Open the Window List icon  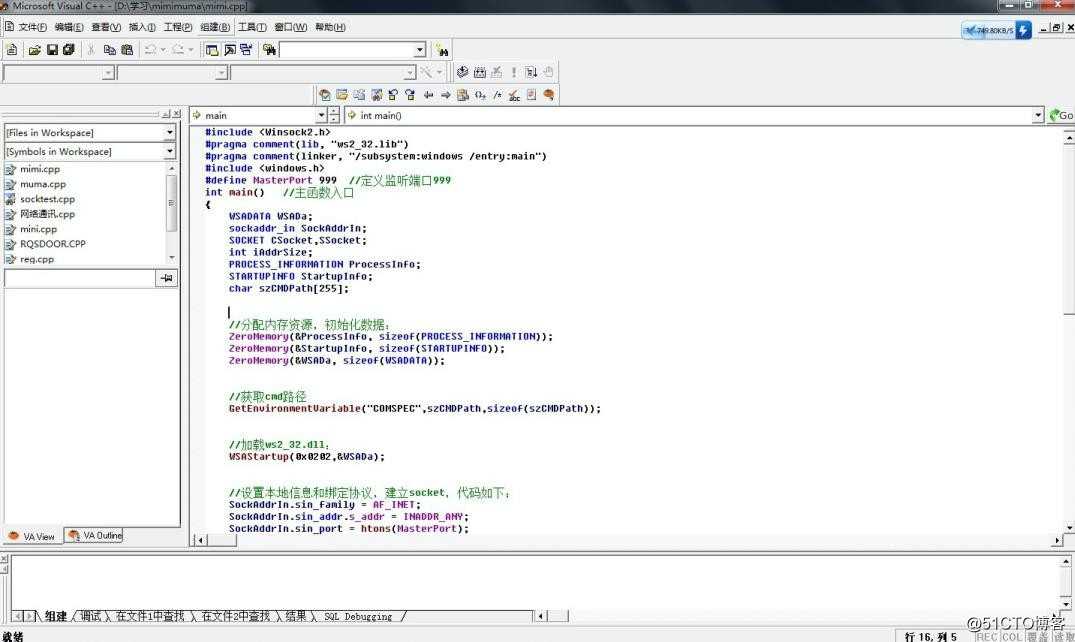click(246, 49)
